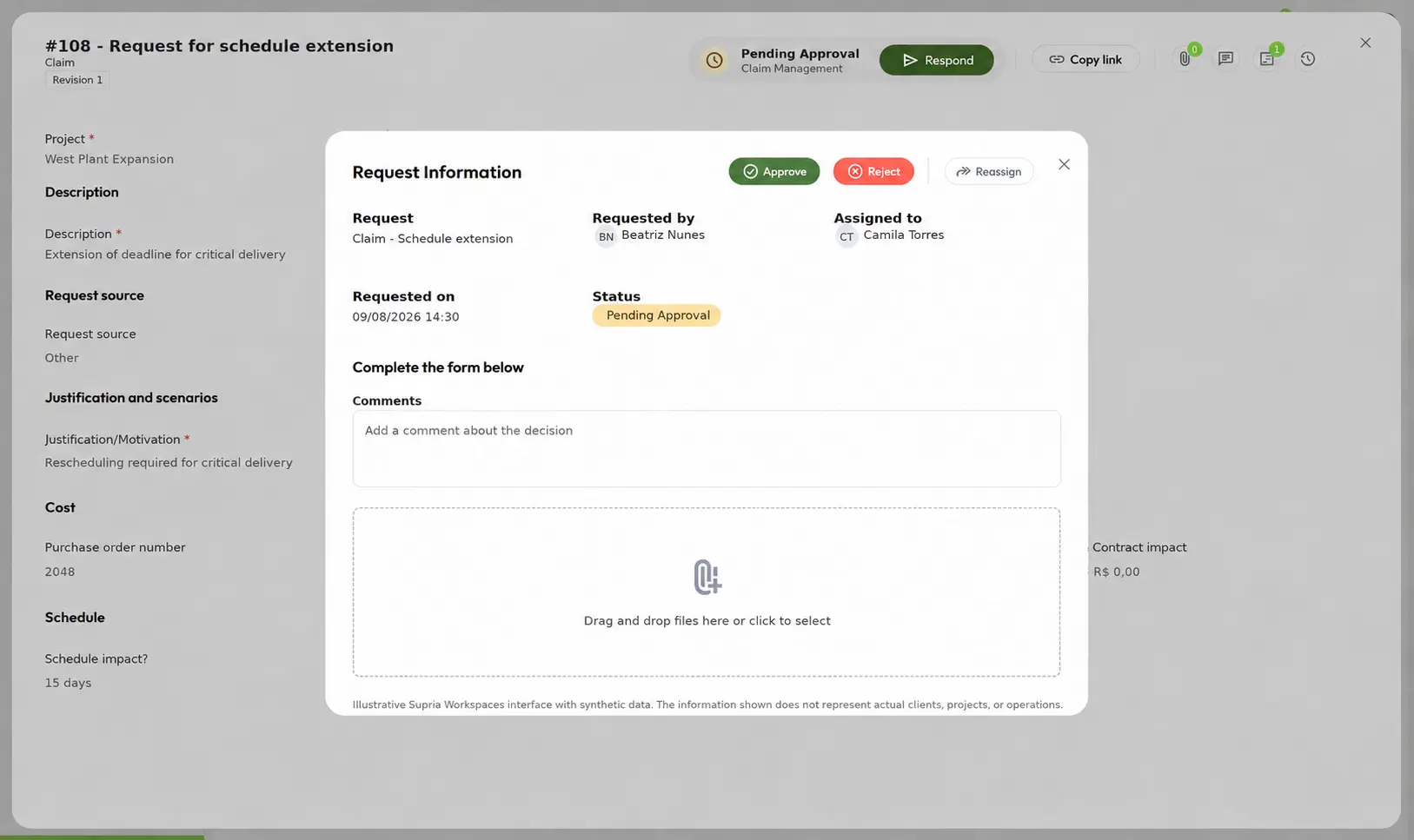
Task: Select the 'Claim - Schedule extension' request text
Action: click(x=432, y=239)
